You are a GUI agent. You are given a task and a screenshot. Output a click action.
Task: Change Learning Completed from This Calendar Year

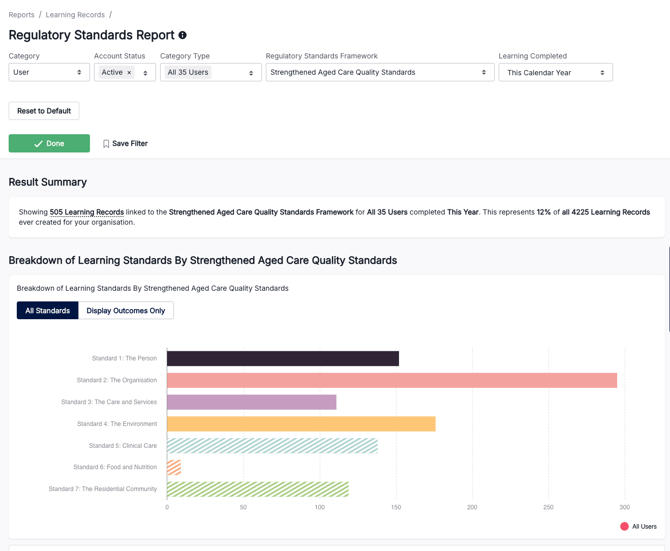pyautogui.click(x=555, y=73)
